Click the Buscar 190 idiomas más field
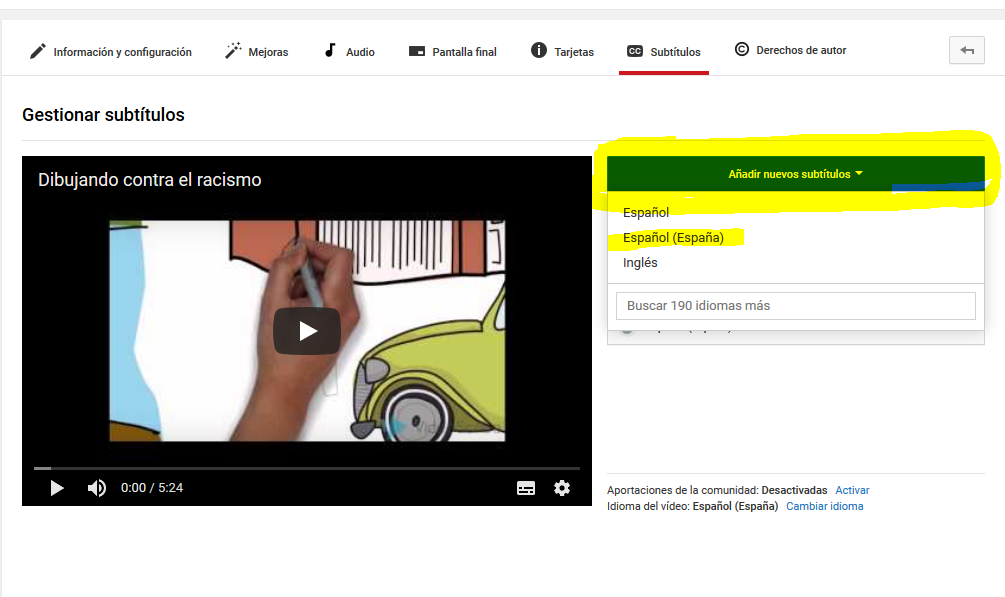Image resolution: width=1005 pixels, height=597 pixels. click(x=795, y=306)
